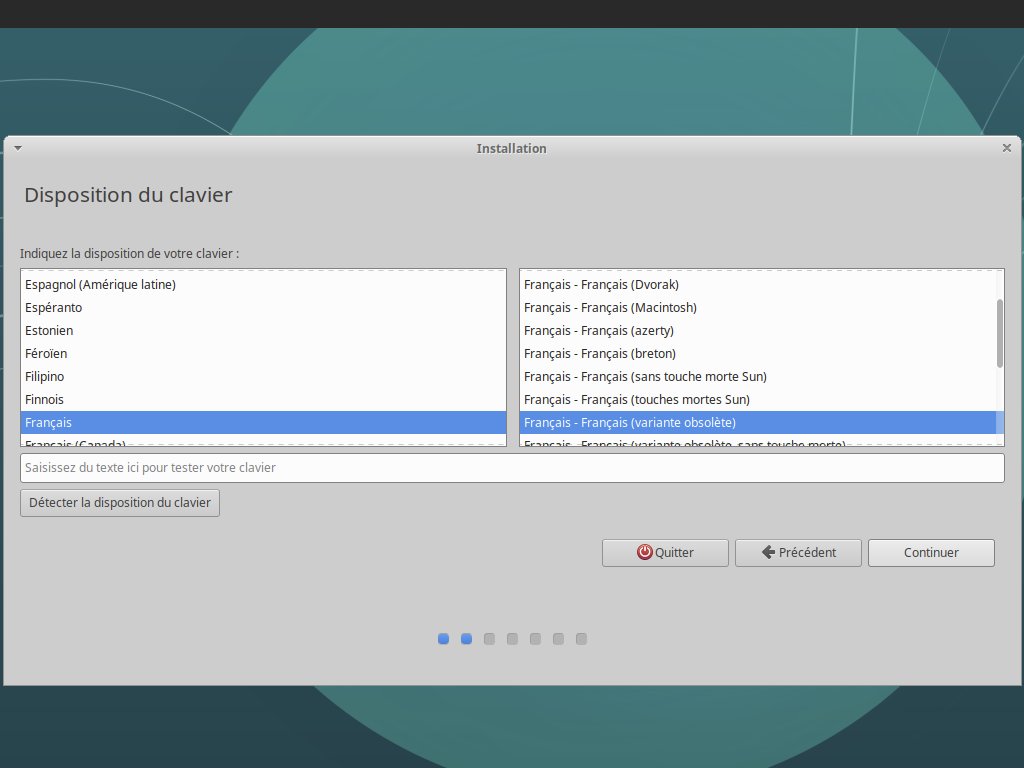
Task: Click the variant list vertical scrollbar
Action: coord(999,333)
